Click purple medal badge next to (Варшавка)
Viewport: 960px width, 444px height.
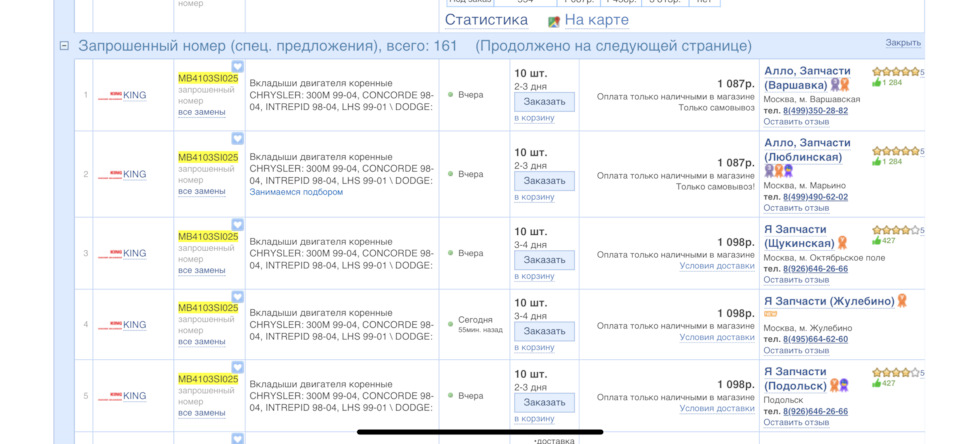835,85
